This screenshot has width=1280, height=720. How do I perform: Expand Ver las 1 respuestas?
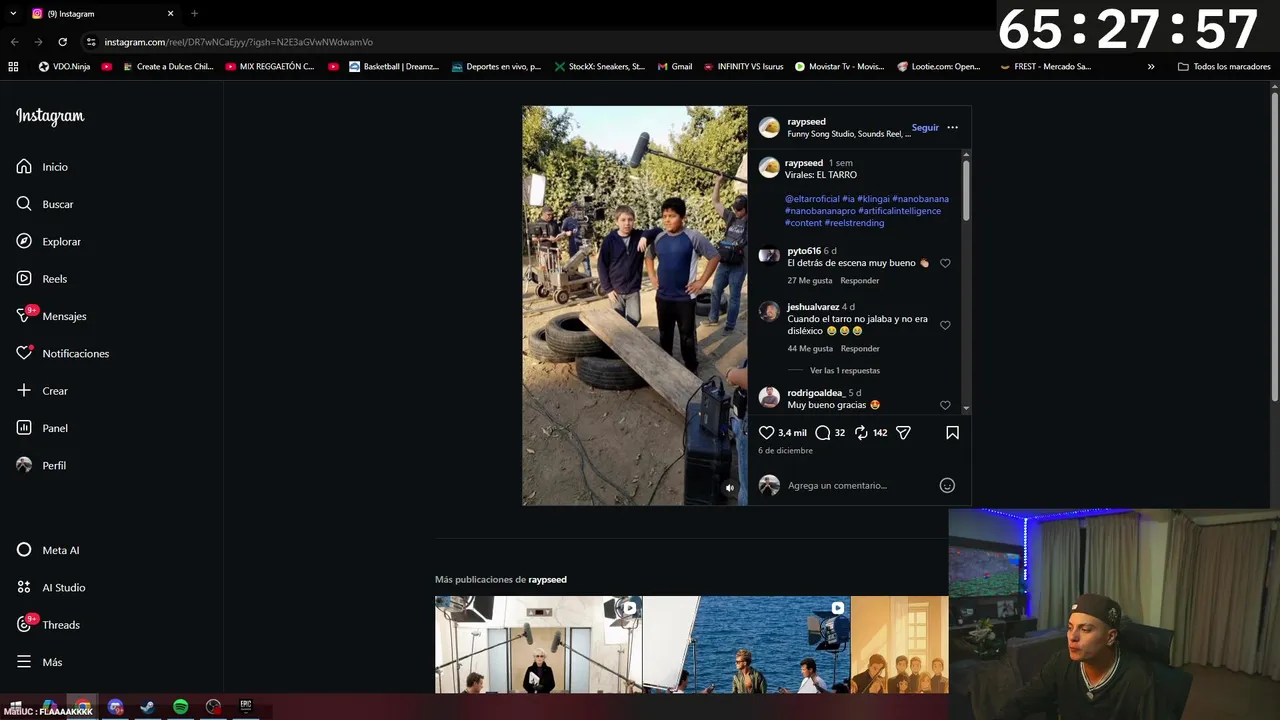(845, 371)
